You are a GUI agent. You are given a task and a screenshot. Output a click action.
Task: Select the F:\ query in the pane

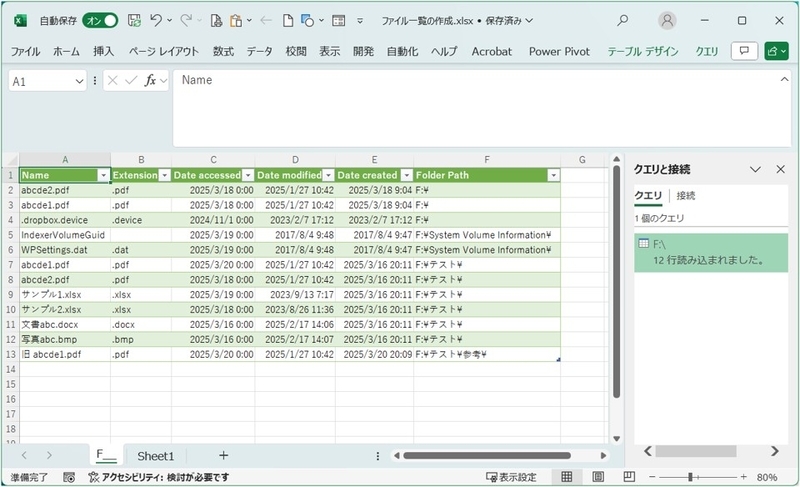pyautogui.click(x=711, y=252)
